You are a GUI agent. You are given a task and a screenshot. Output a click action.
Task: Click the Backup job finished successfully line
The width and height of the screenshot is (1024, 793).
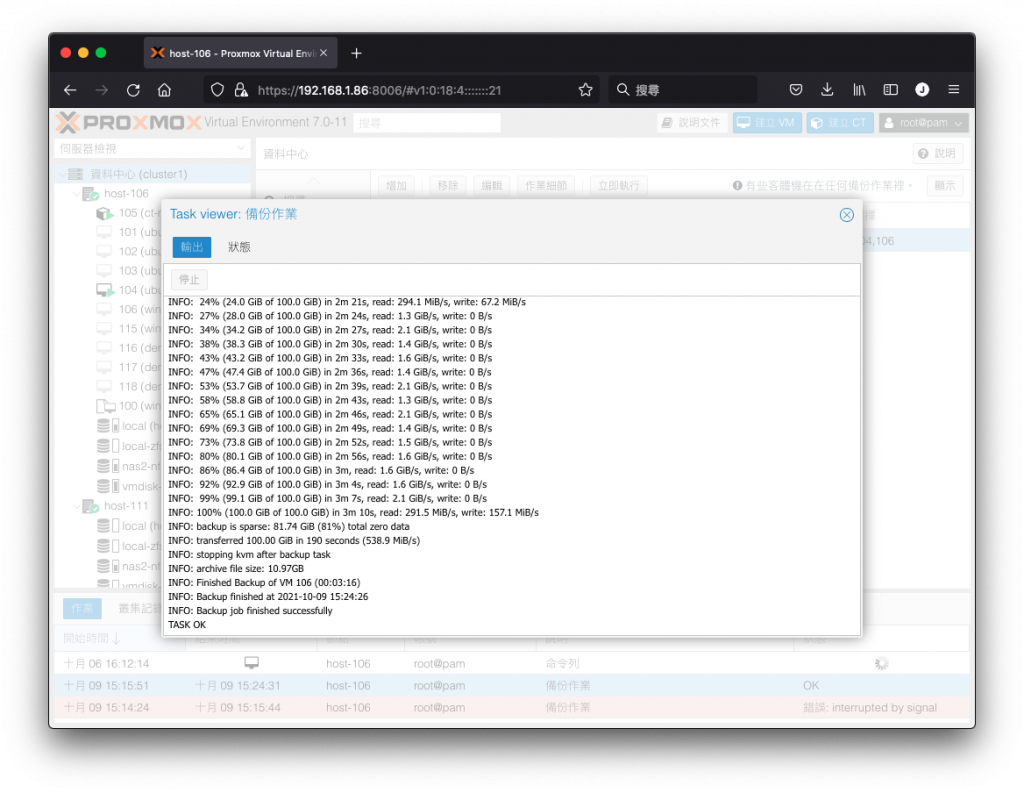click(x=250, y=611)
